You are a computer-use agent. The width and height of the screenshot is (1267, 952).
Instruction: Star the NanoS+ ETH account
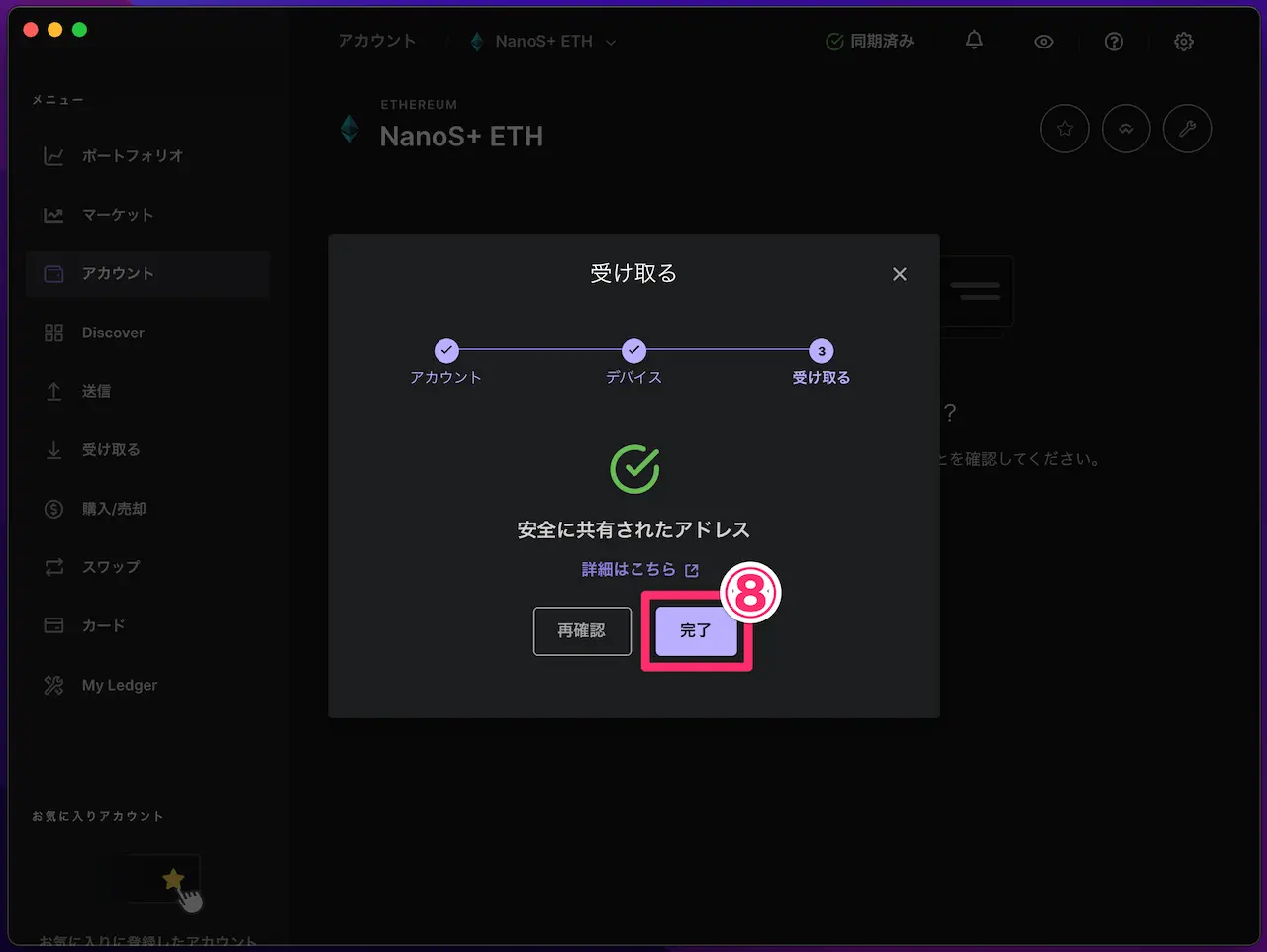point(1065,129)
